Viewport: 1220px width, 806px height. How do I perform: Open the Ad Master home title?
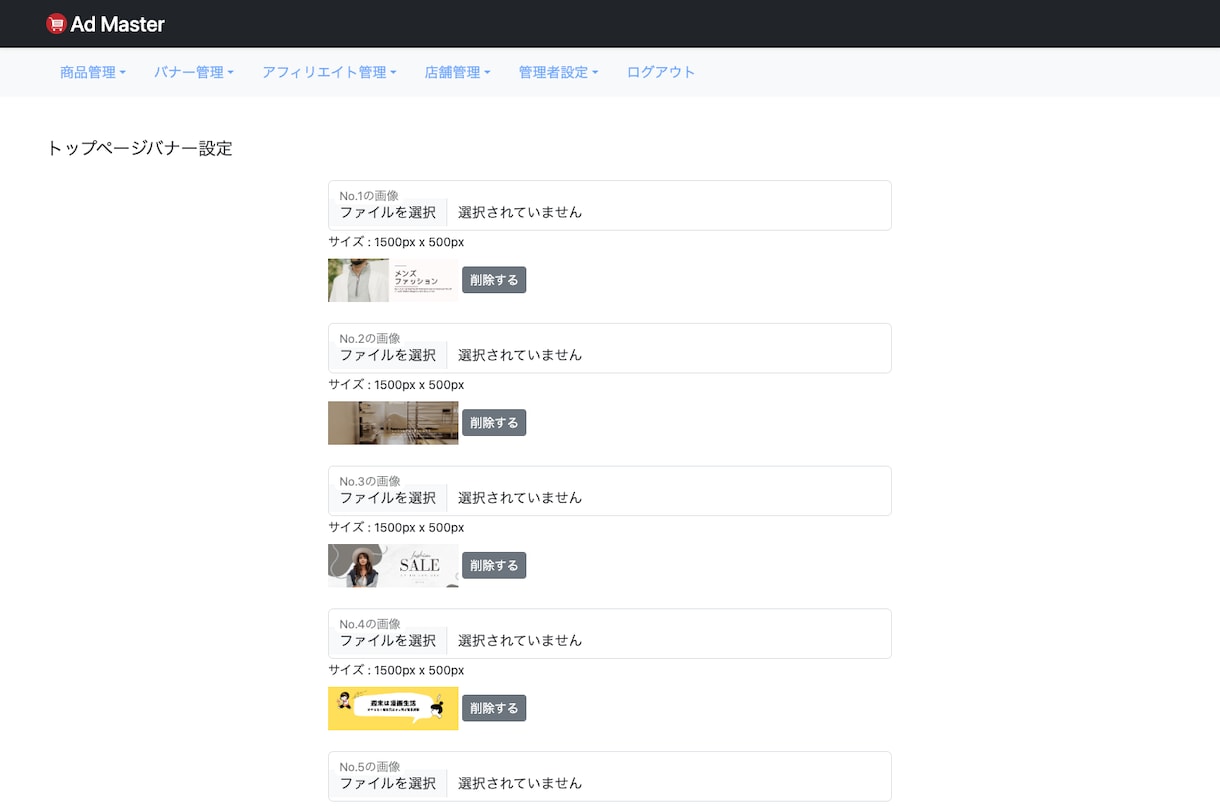click(118, 24)
